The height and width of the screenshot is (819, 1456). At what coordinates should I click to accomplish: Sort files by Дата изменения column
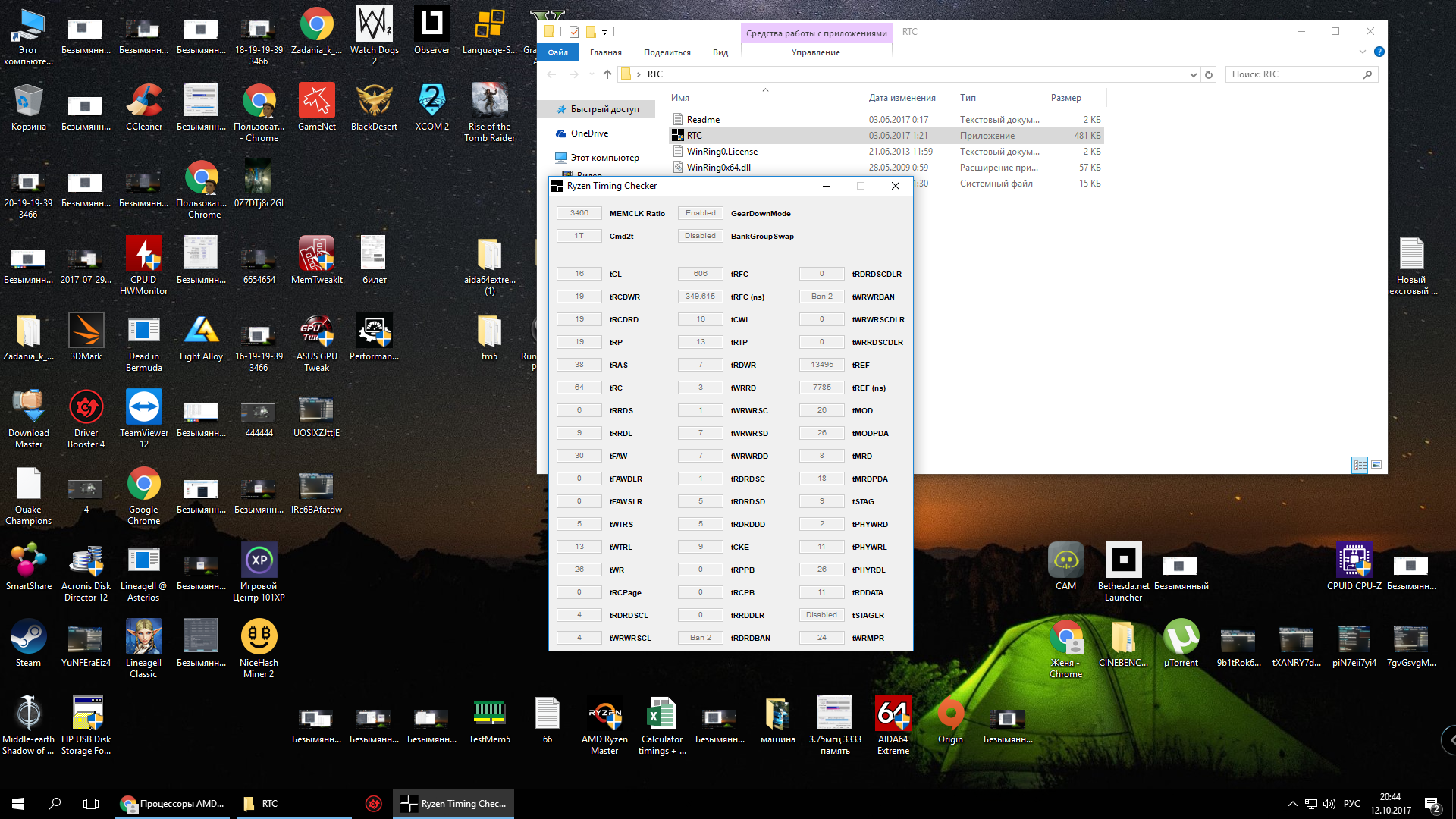tap(902, 98)
